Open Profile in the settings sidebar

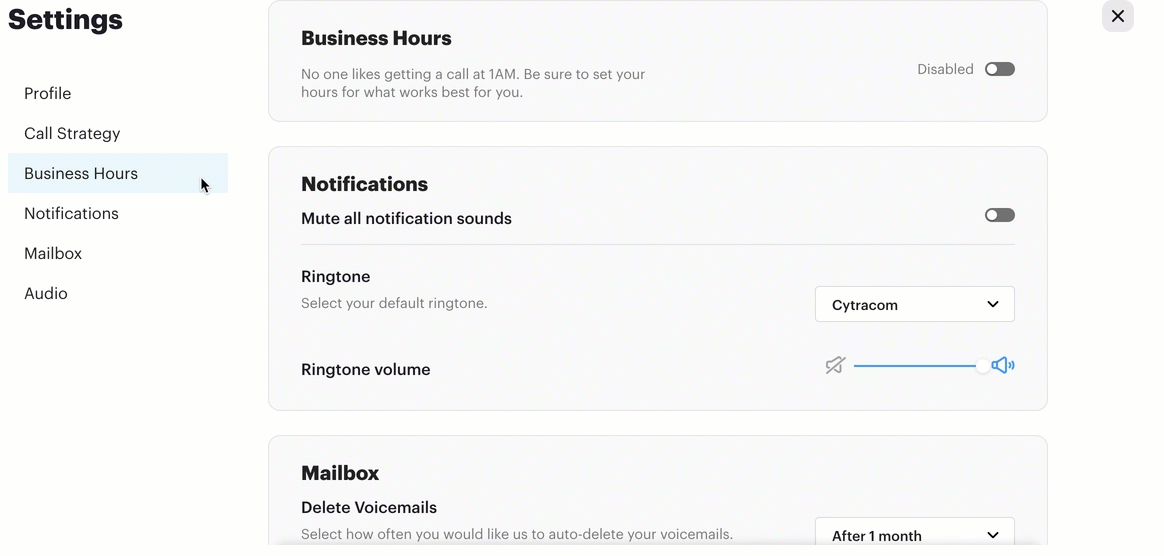click(48, 94)
